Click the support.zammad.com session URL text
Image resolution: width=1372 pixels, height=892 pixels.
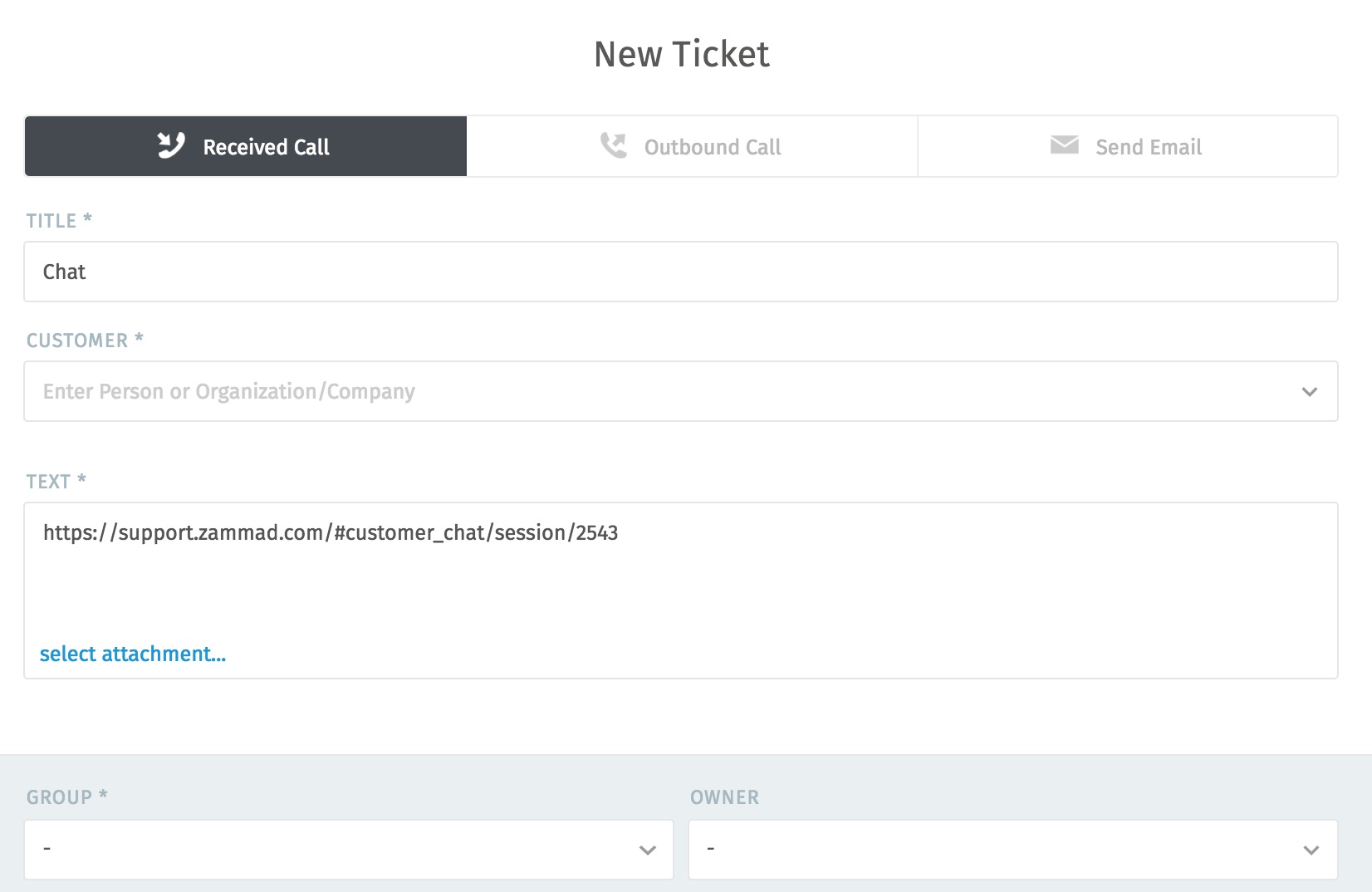[x=331, y=534]
